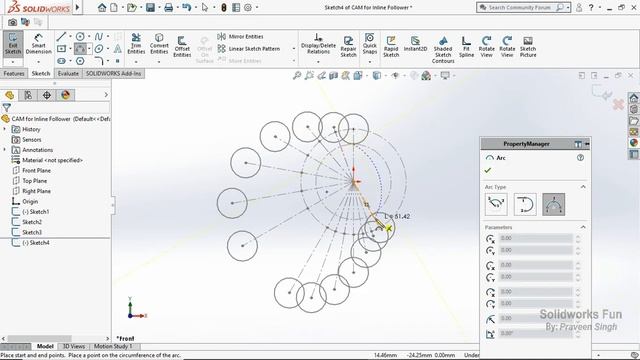Select the Spline sketch tool
This screenshot has height=360, width=640.
(98, 37)
